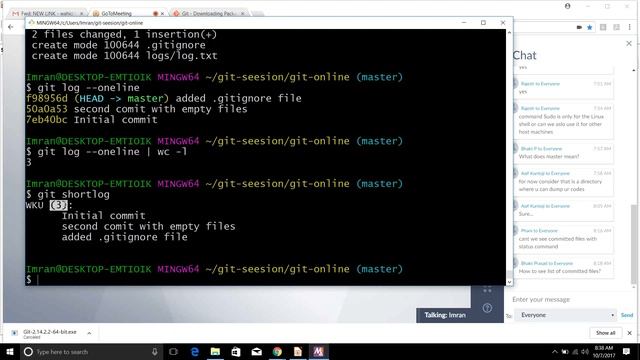The image size is (640, 360).
Task: Open the document app icon beside Chrome on taskbar
Action: (298, 351)
